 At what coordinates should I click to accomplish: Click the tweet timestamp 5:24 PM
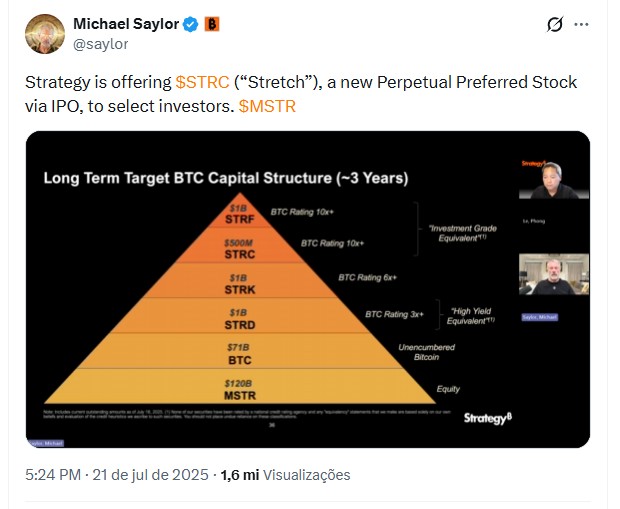tap(53, 475)
